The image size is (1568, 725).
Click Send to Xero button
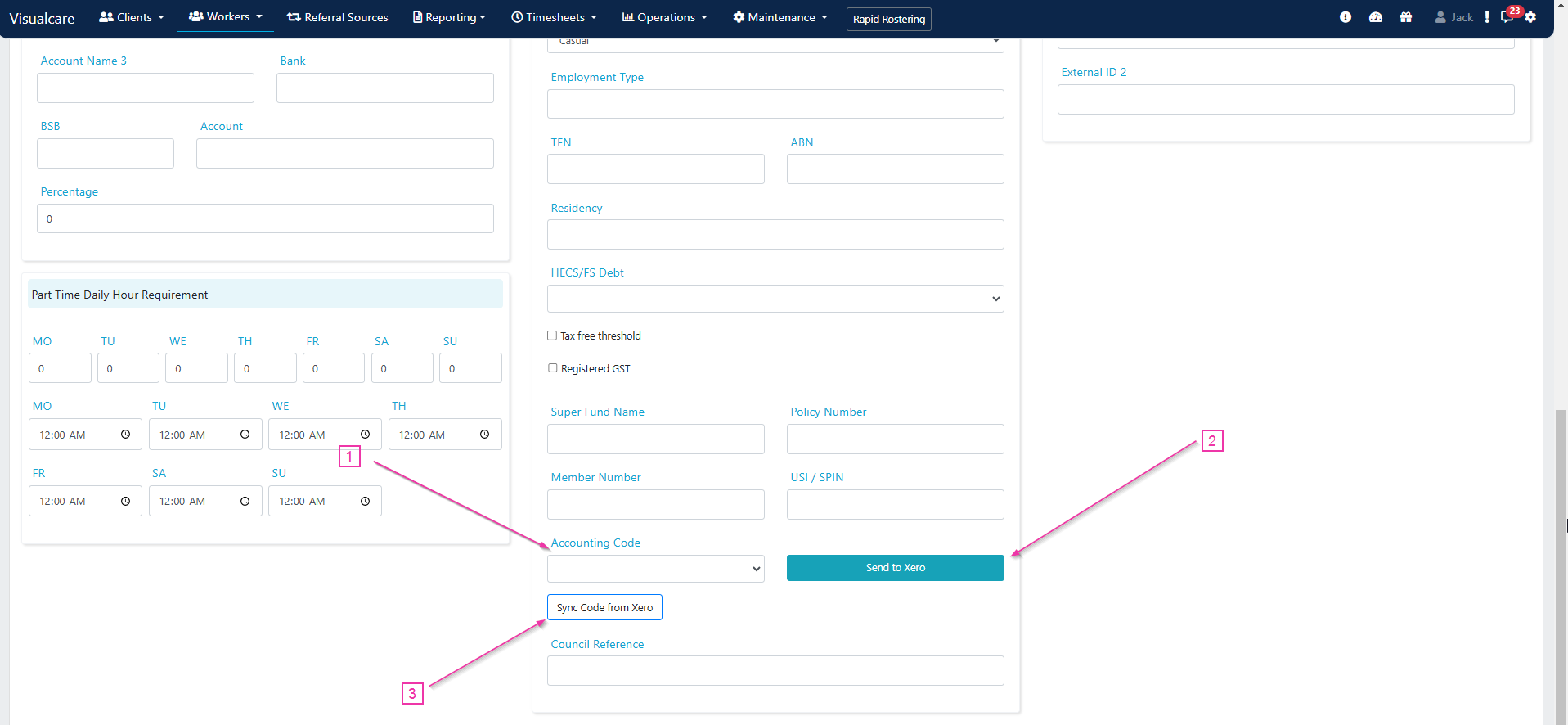896,568
